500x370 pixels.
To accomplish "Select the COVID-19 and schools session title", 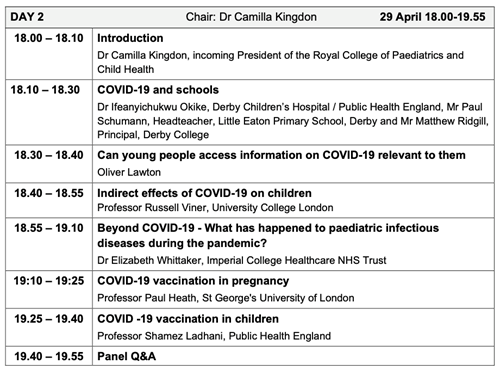I will click(158, 90).
